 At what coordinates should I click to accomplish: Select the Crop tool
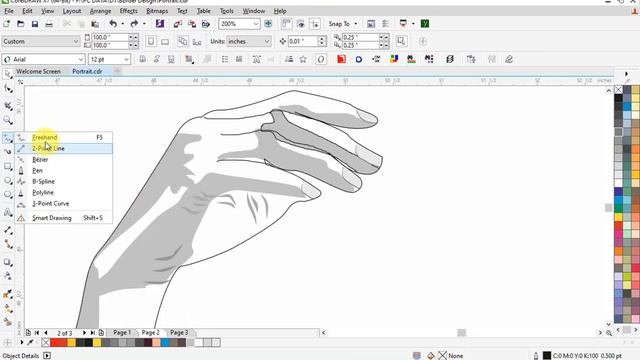[x=8, y=105]
